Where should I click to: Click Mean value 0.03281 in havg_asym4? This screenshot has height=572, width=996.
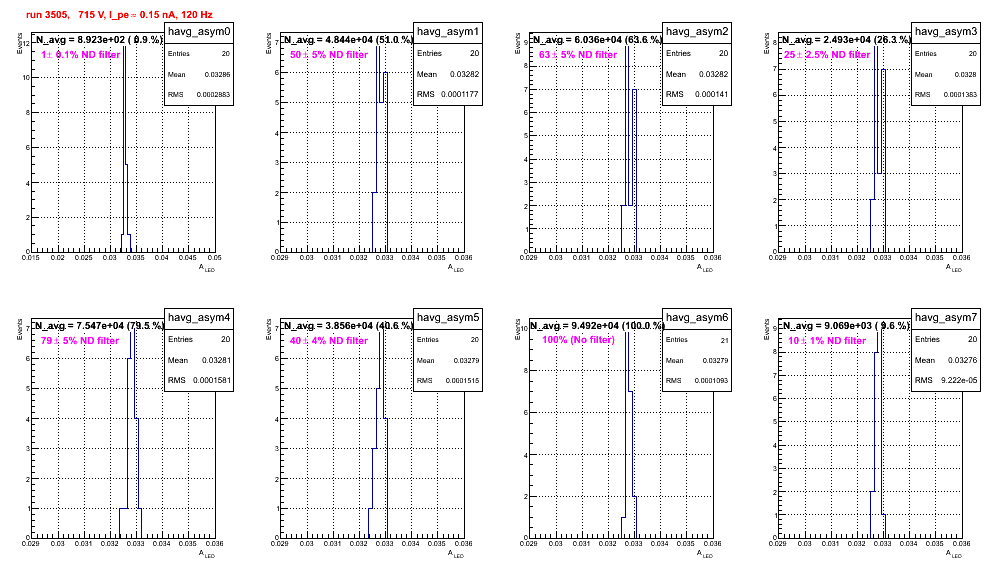[x=216, y=360]
